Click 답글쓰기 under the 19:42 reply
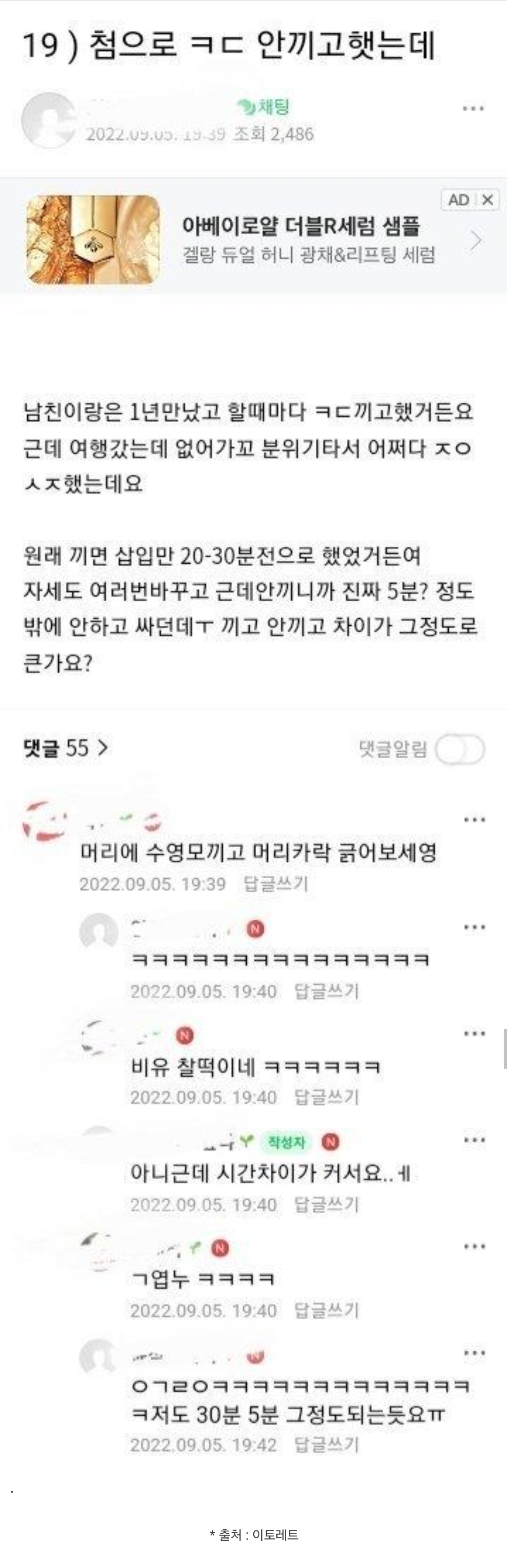Screen dimensions: 507x1568 tap(326, 1444)
